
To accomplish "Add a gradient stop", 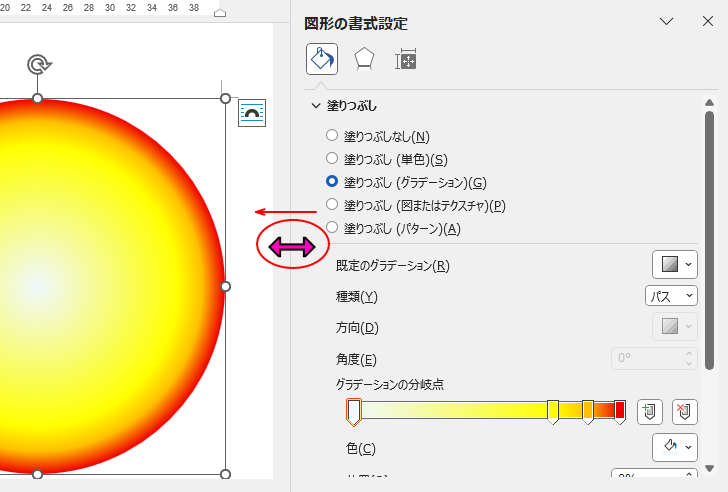I will point(650,412).
